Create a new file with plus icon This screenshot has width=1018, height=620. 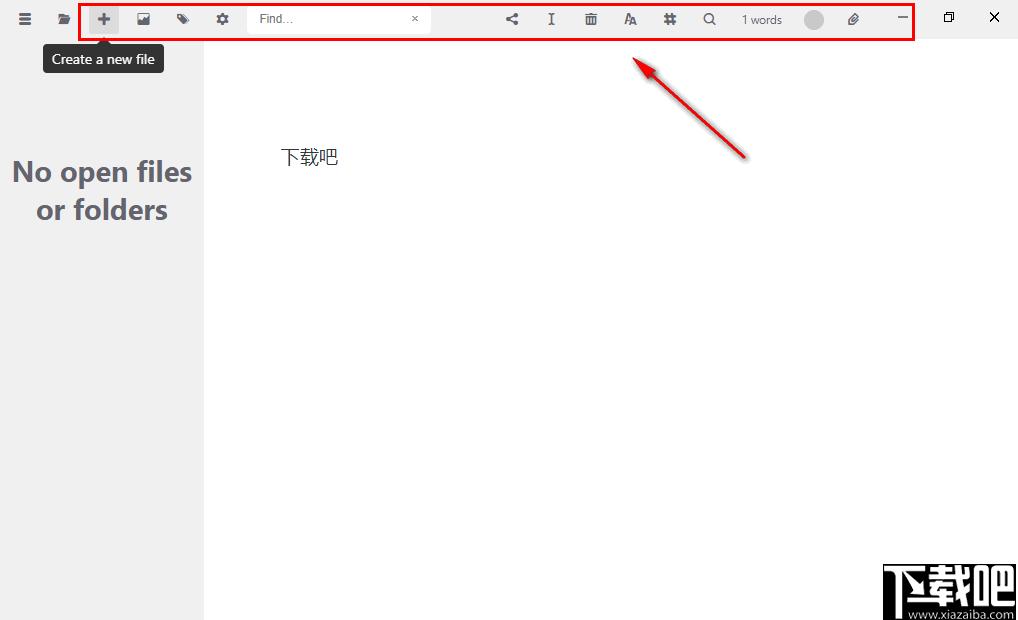104,19
